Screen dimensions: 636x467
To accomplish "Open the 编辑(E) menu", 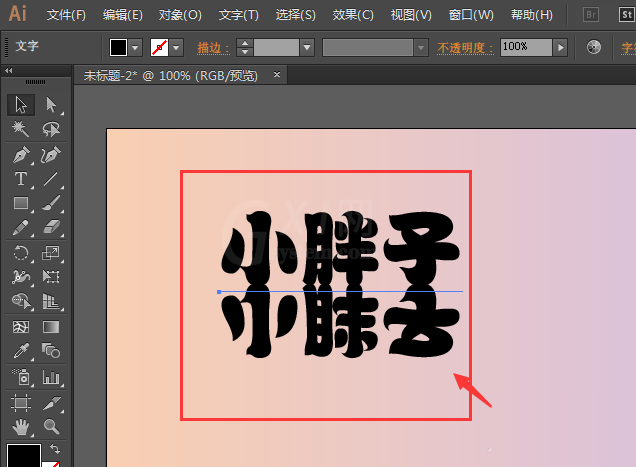I will 122,15.
